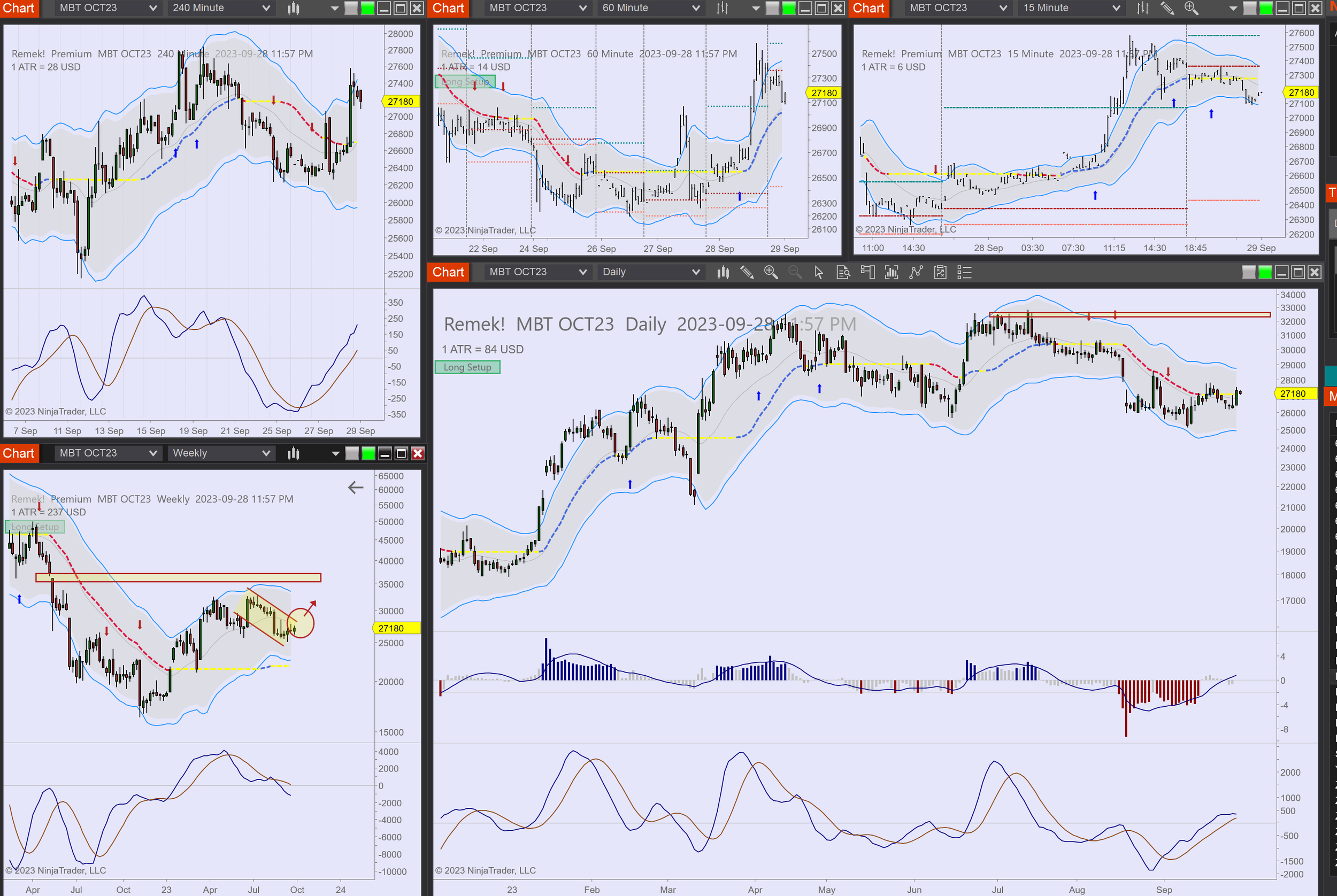The width and height of the screenshot is (1337, 896).
Task: Click Chart tab of 60 Minute window
Action: [x=448, y=8]
